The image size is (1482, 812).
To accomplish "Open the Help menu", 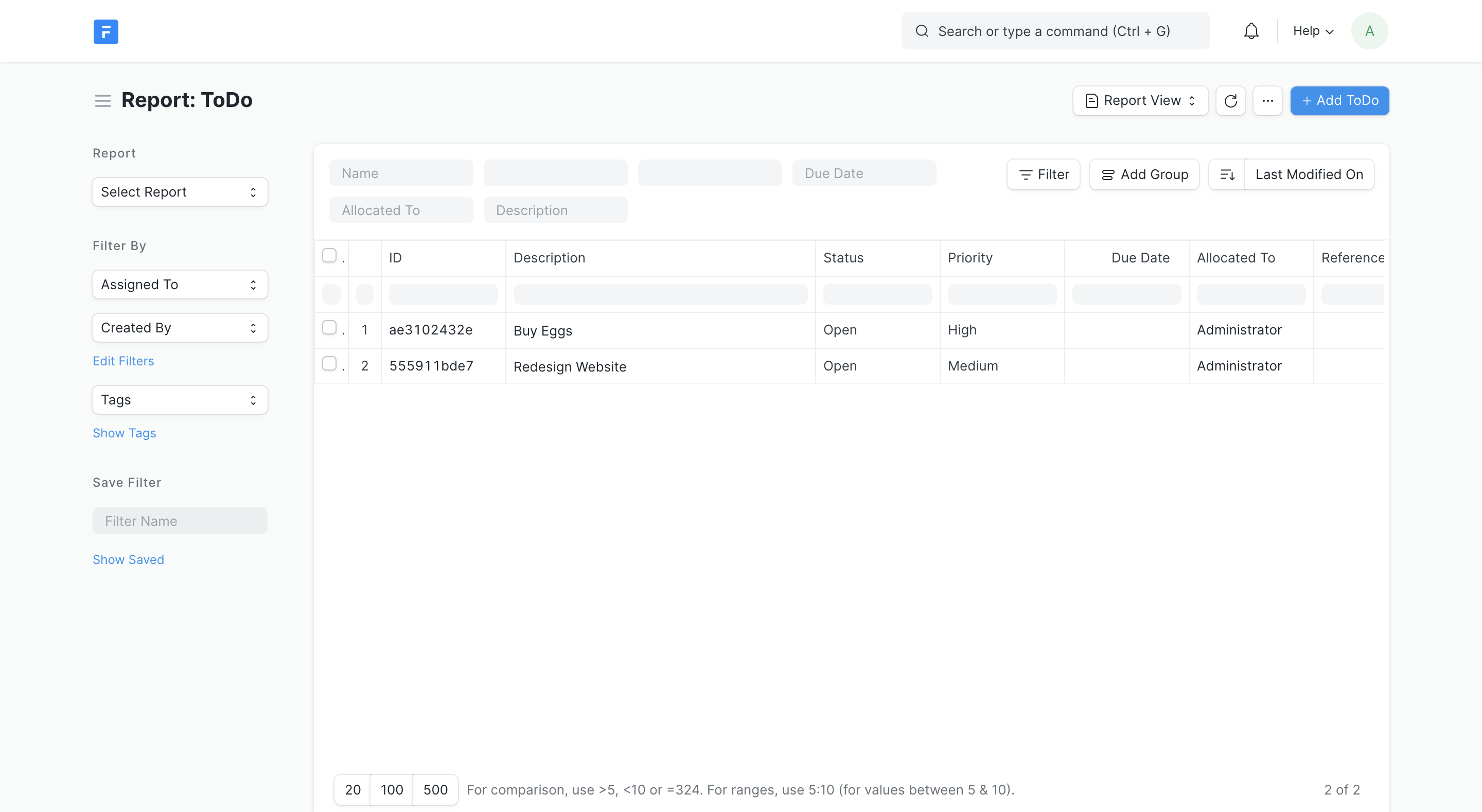I will point(1312,30).
